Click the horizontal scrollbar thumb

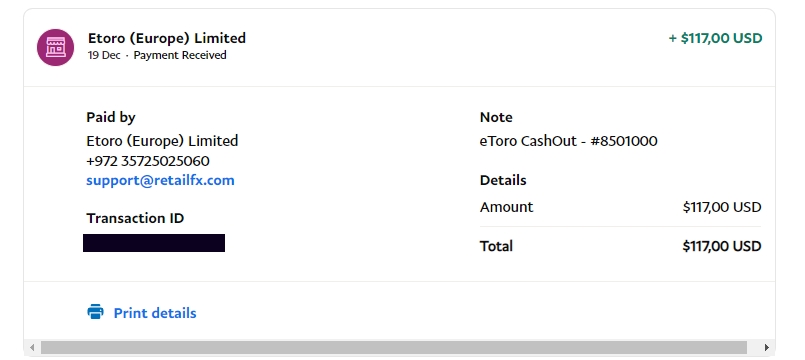coord(394,348)
